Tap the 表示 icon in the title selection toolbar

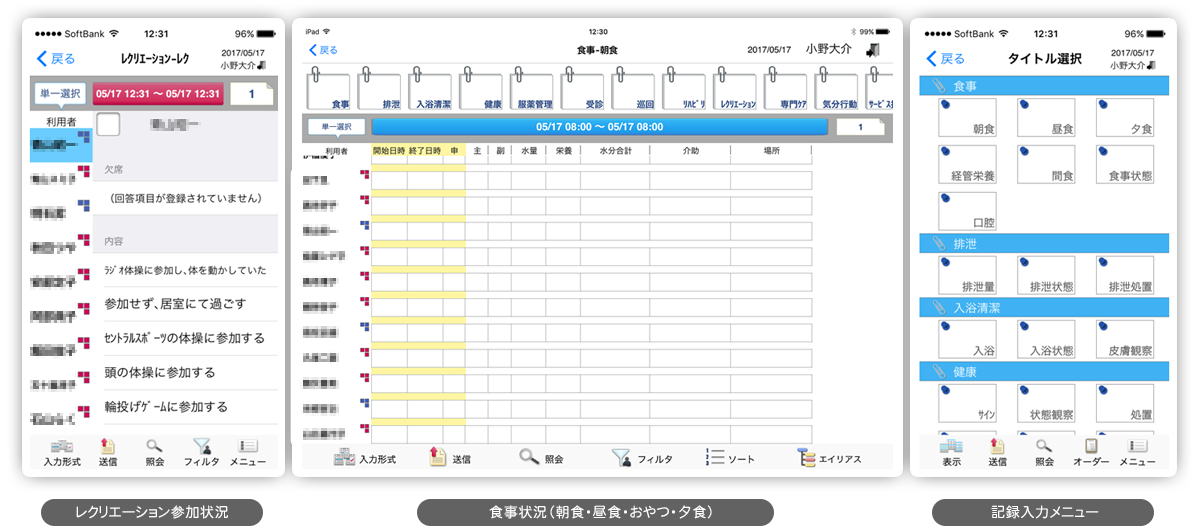click(951, 453)
